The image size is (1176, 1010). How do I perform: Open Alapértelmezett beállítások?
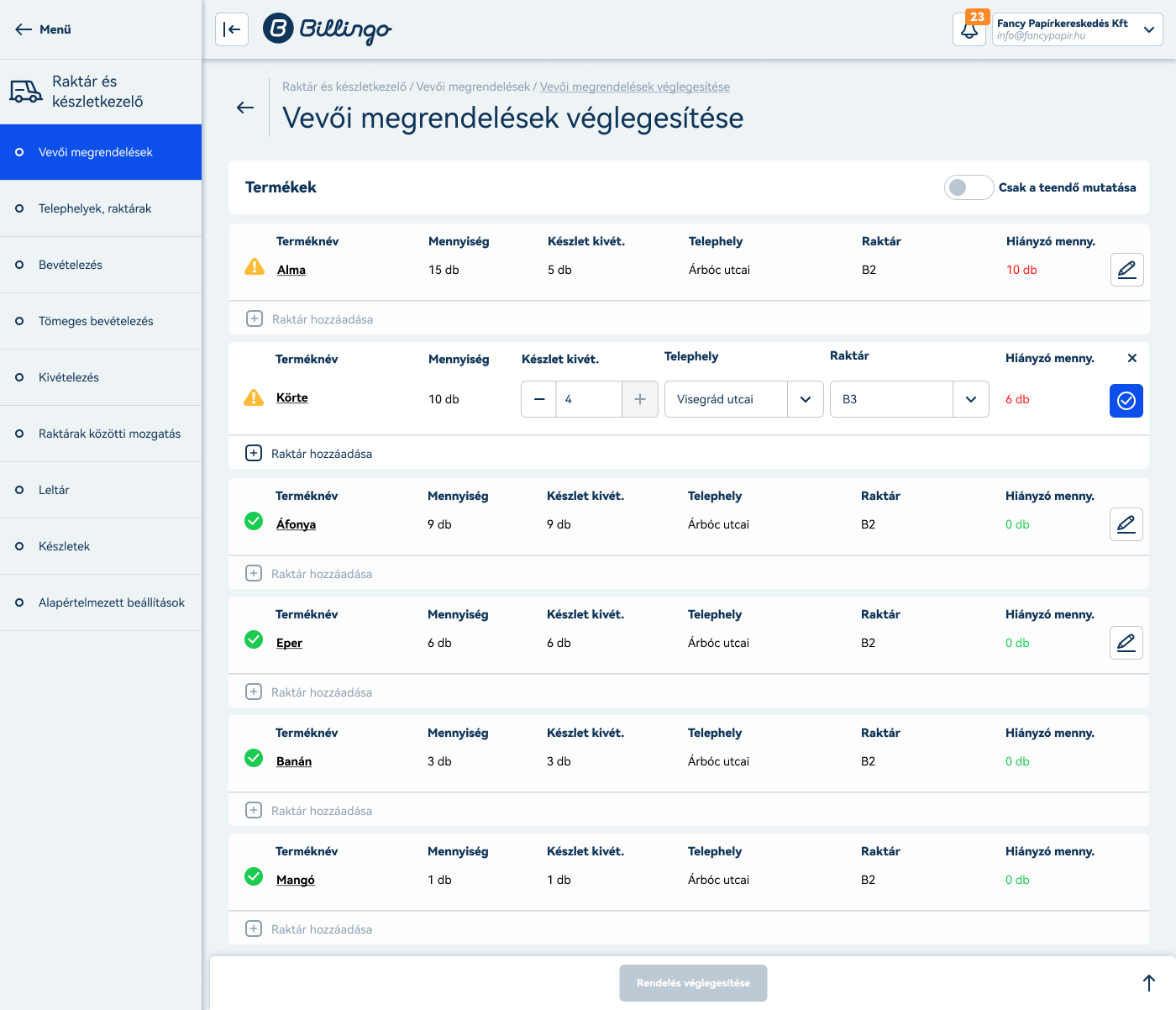point(101,602)
